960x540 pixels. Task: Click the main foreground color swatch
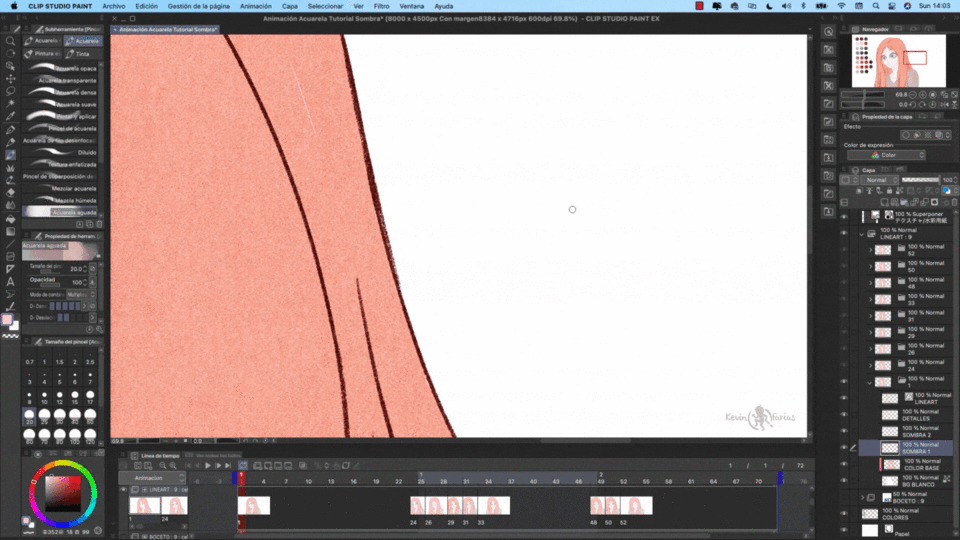tap(7, 320)
